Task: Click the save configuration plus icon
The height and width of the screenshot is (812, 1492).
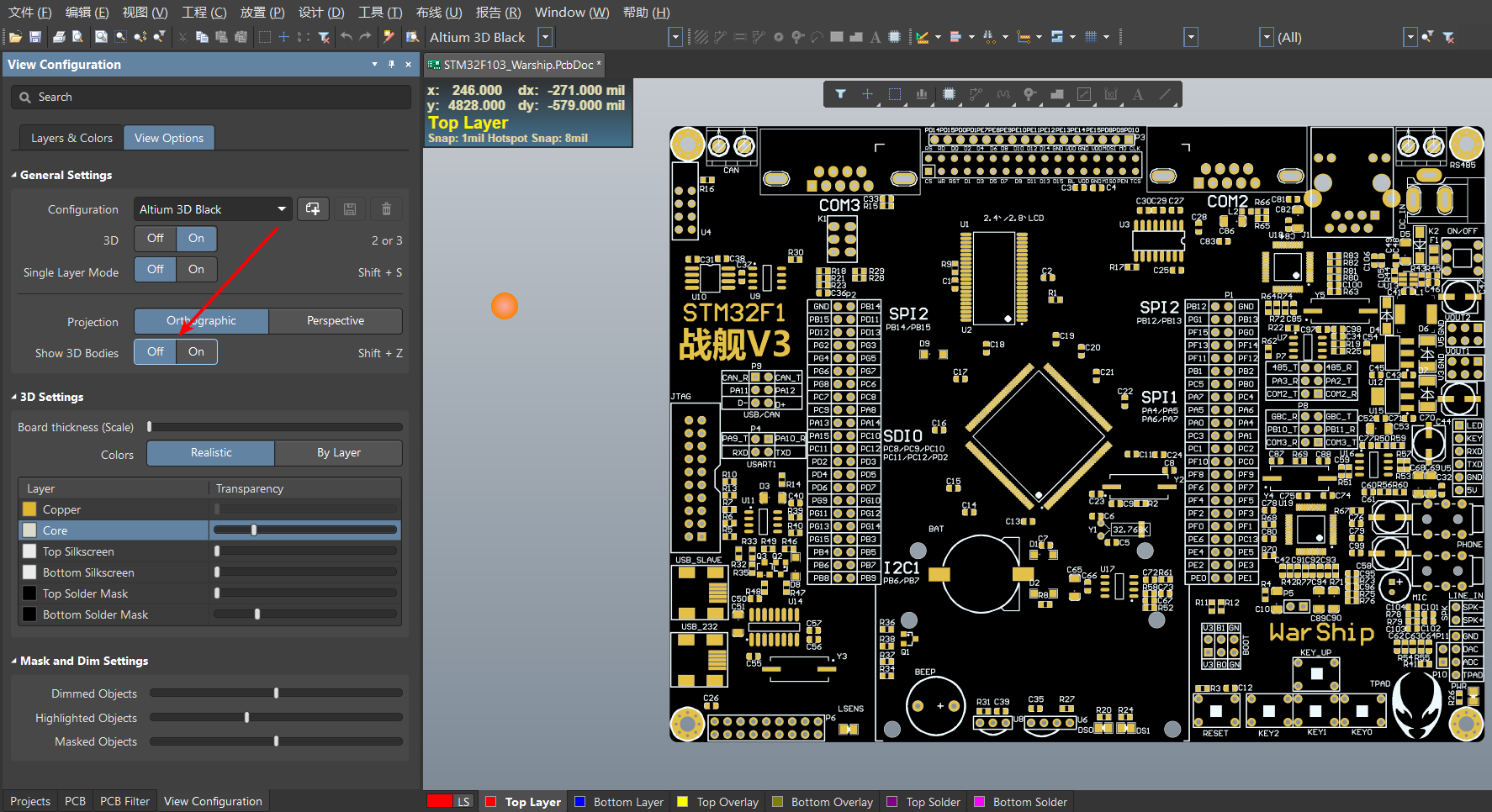Action: 313,209
